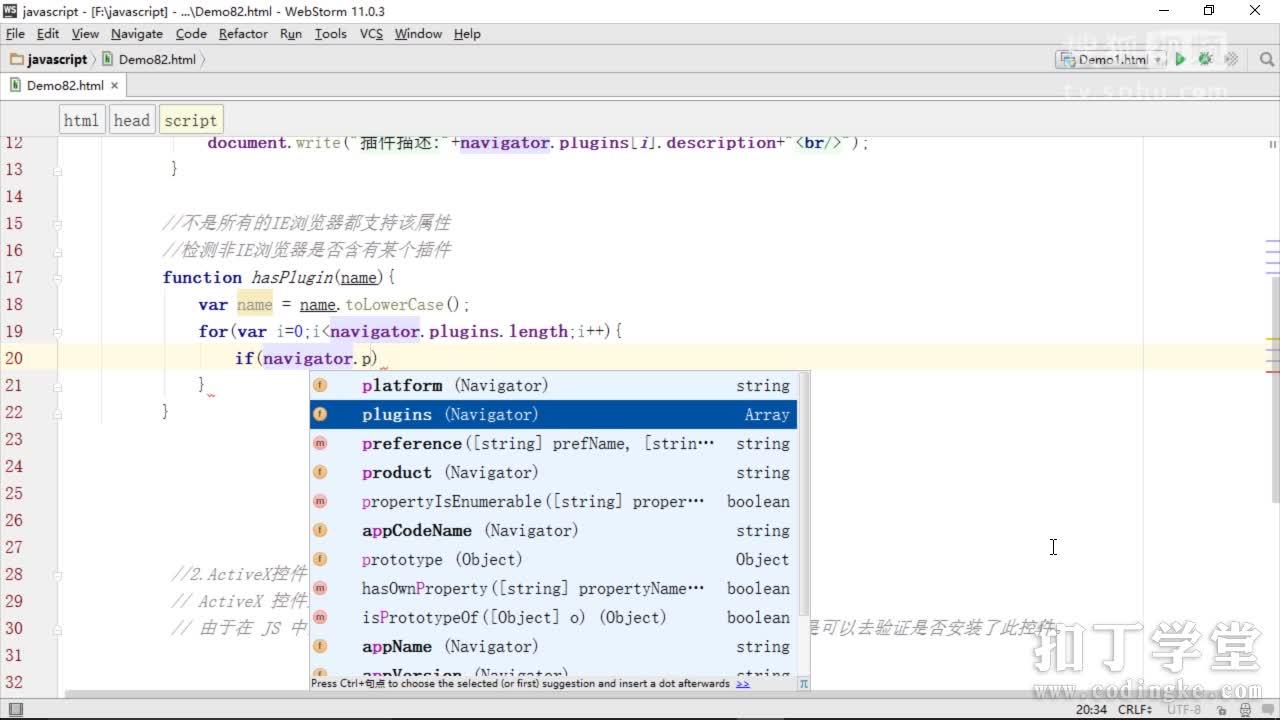The width and height of the screenshot is (1280, 720).
Task: Collapse the hasPlugin function with its fold arrow
Action: pos(58,278)
